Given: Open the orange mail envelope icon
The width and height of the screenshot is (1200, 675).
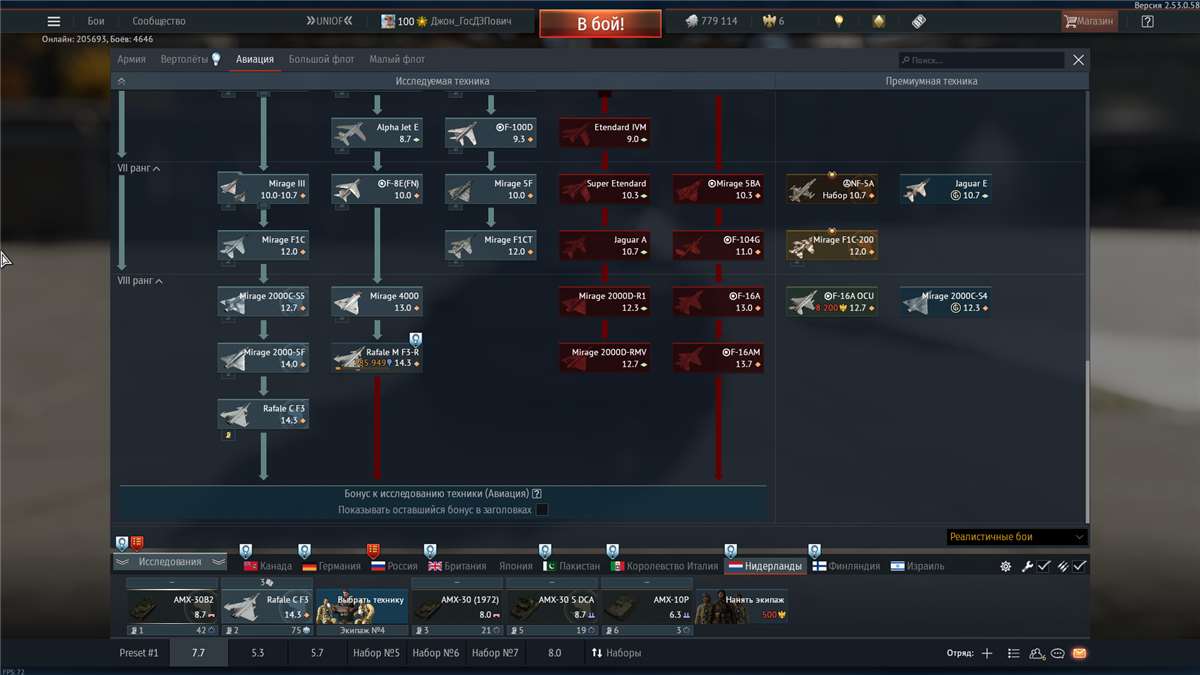Looking at the screenshot, I should [x=1079, y=653].
